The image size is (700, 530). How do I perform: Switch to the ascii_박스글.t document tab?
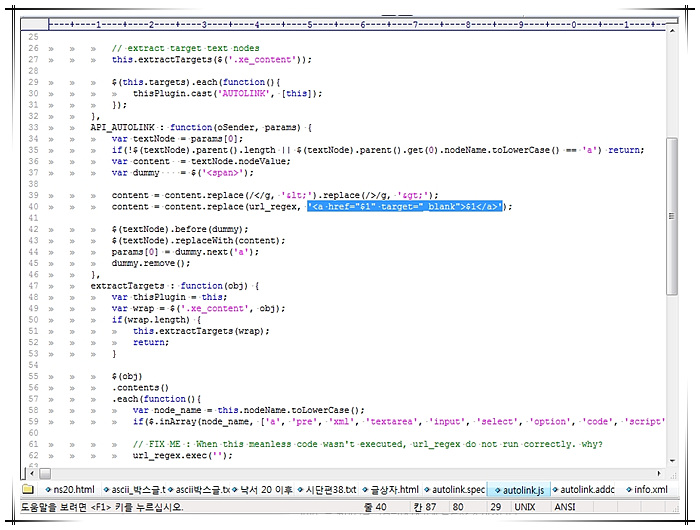click(x=134, y=489)
